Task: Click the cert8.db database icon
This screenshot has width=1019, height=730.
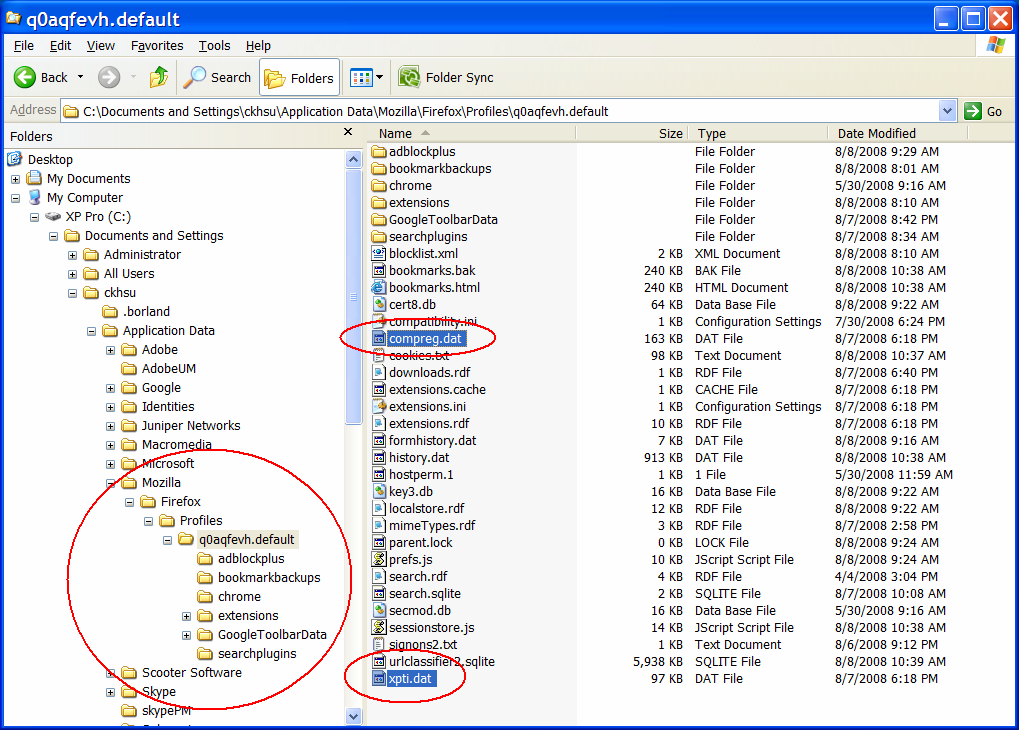Action: [x=379, y=304]
